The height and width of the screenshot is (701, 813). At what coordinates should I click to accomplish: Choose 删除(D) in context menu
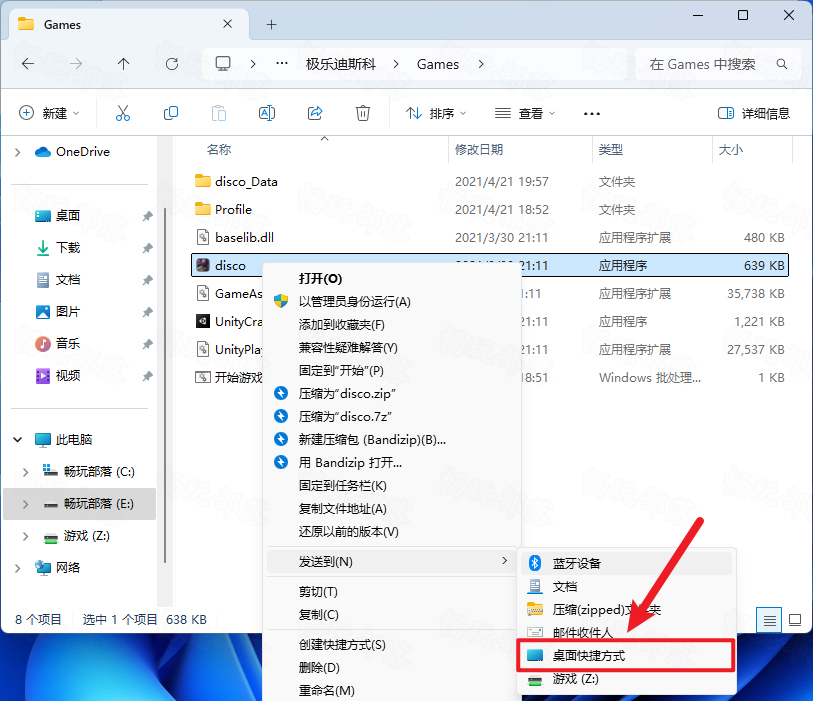(x=393, y=667)
